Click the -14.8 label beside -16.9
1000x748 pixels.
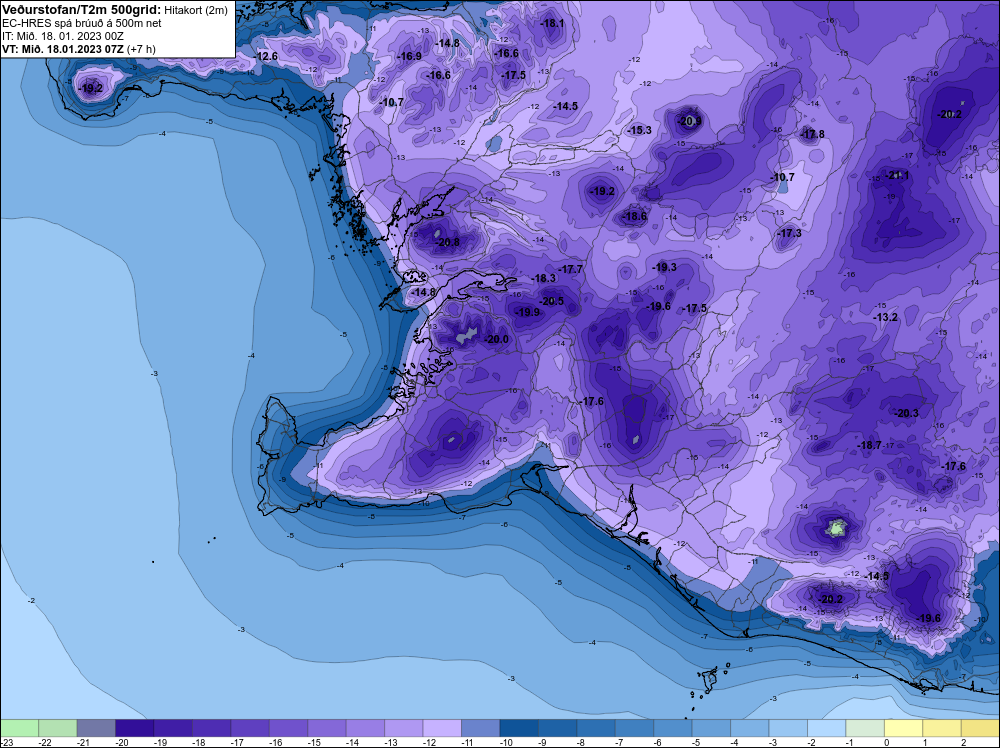[x=447, y=43]
